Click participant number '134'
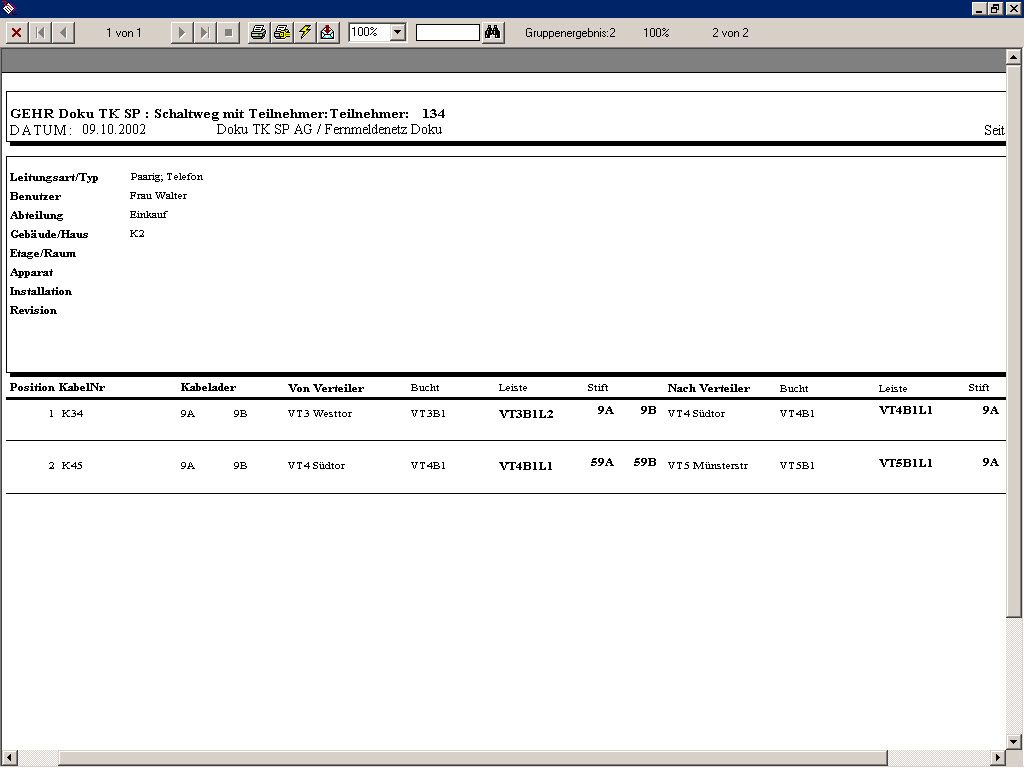Screen dimensions: 1024x768 pyautogui.click(x=434, y=114)
